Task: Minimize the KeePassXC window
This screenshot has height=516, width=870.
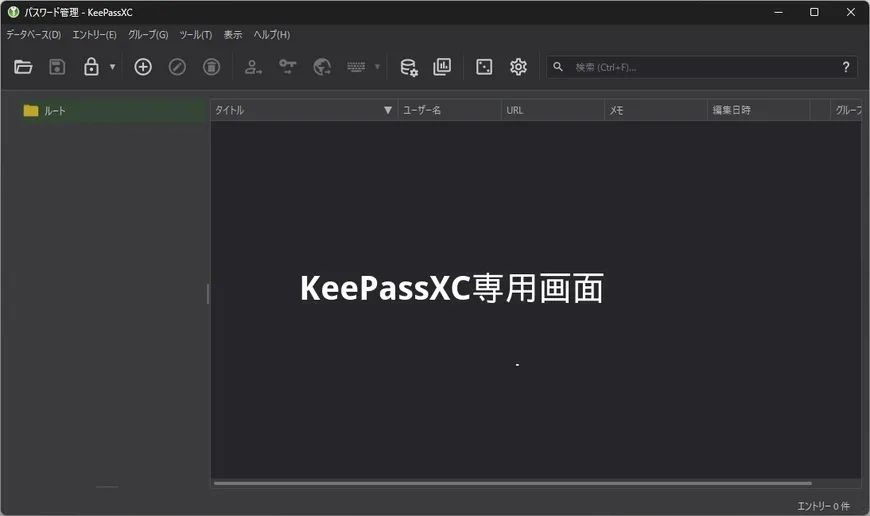Action: (x=778, y=12)
